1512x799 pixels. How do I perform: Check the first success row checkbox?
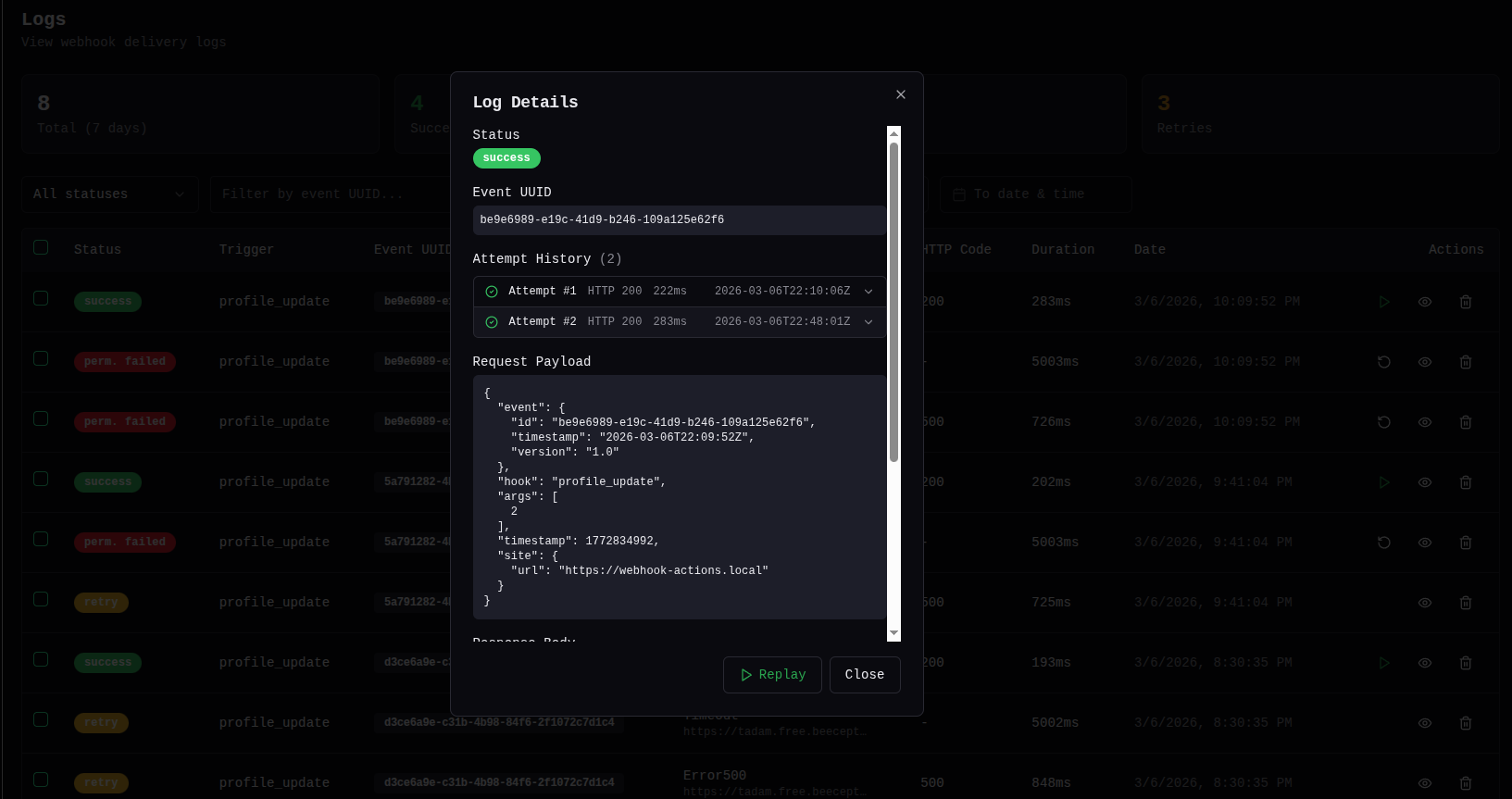pos(41,298)
